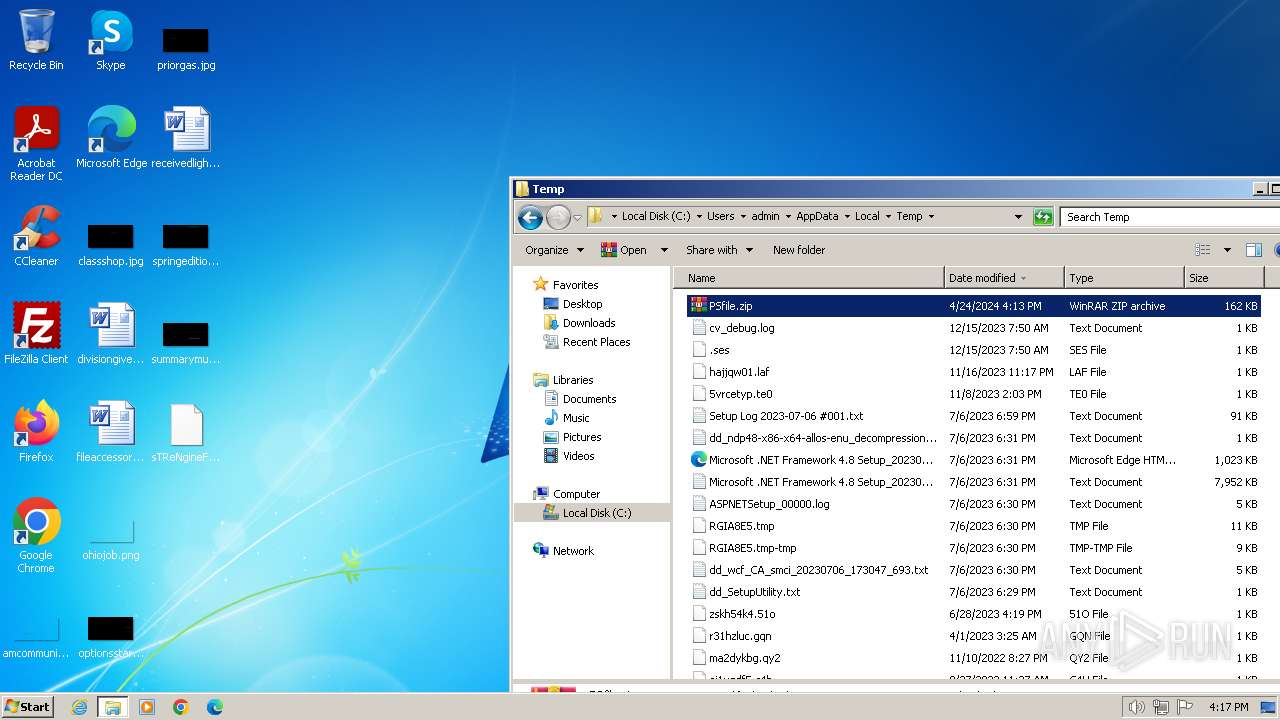Open Google Chrome desktop shortcut
The height and width of the screenshot is (720, 1280).
point(36,536)
